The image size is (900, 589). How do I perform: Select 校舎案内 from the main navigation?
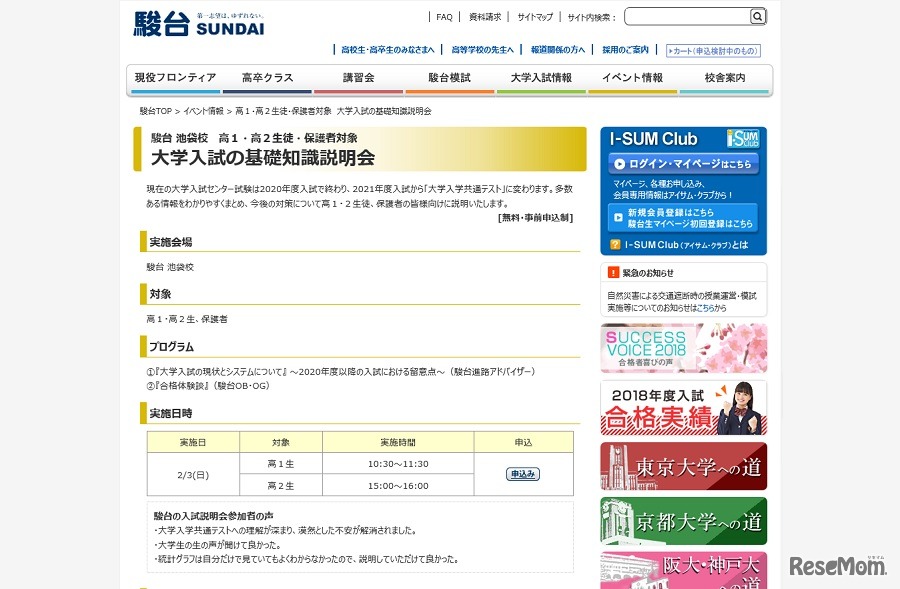725,76
